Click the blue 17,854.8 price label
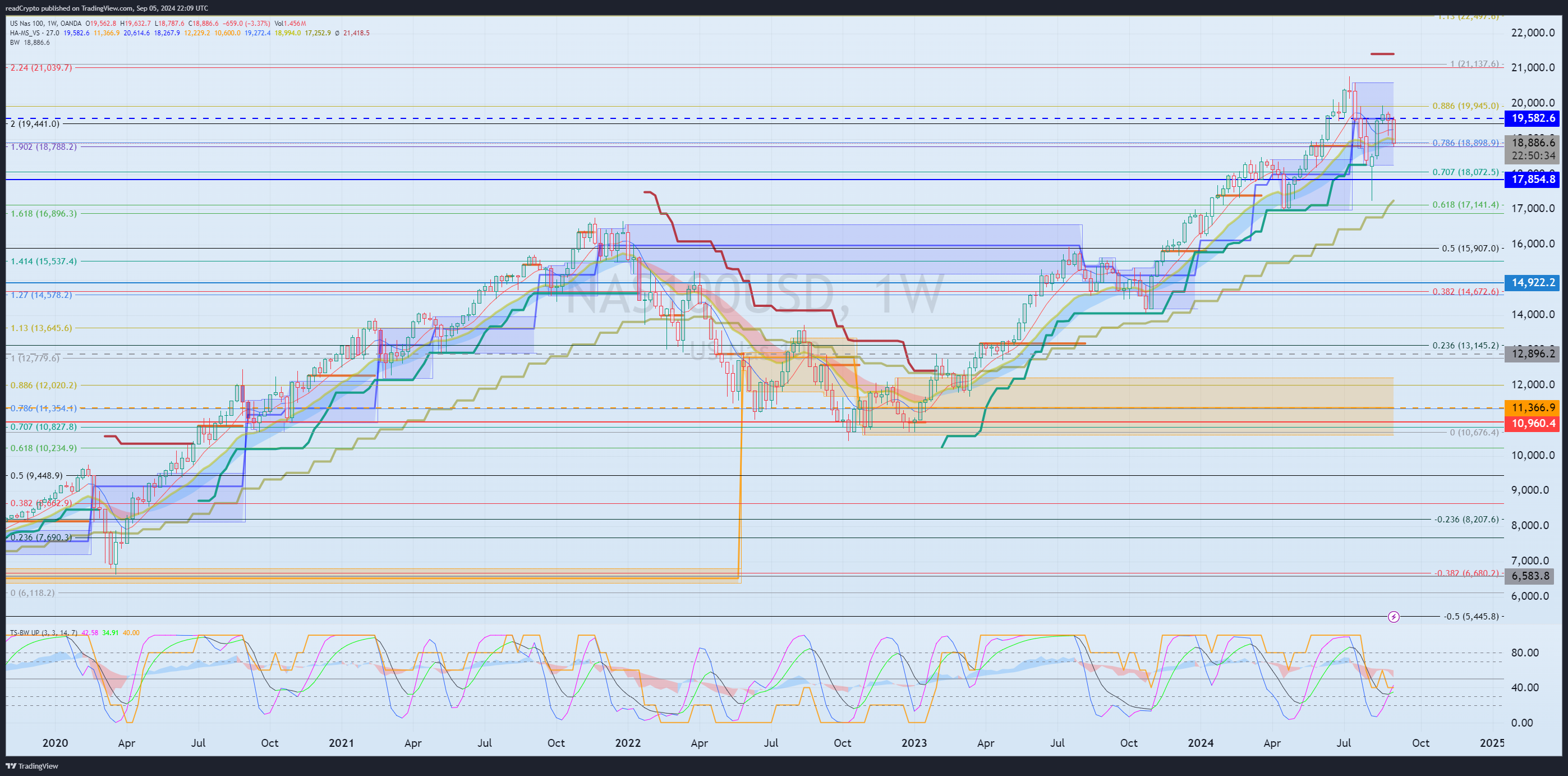This screenshot has height=776, width=1568. (1532, 179)
